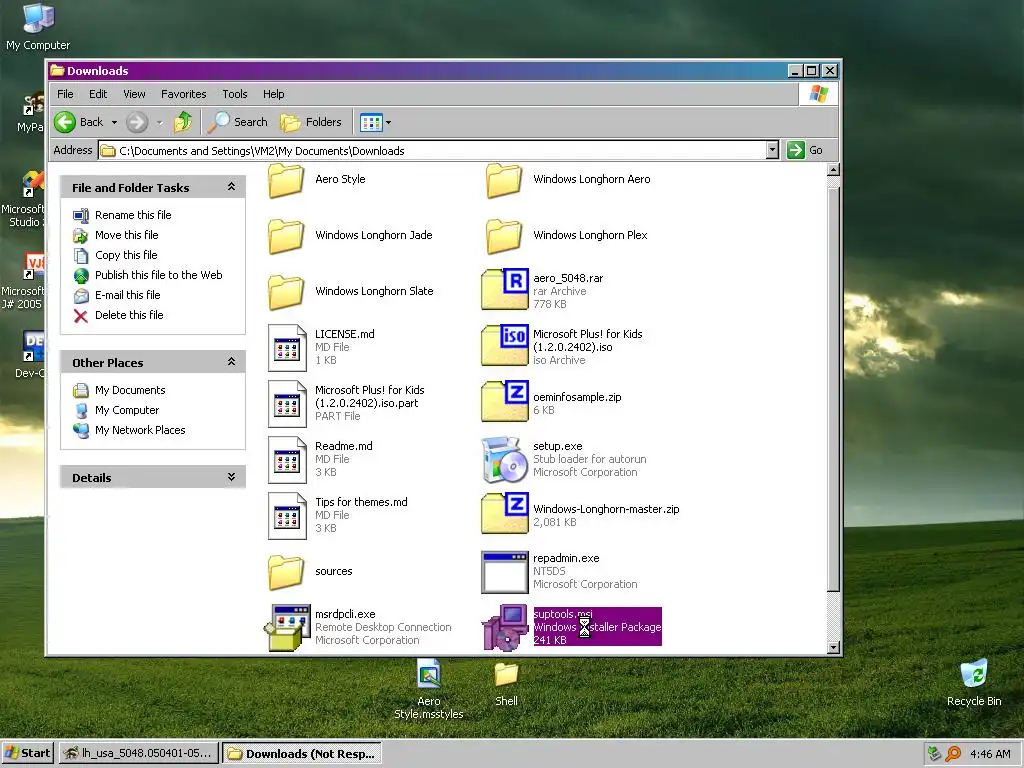Open the View menu
This screenshot has width=1024, height=768.
click(134, 94)
